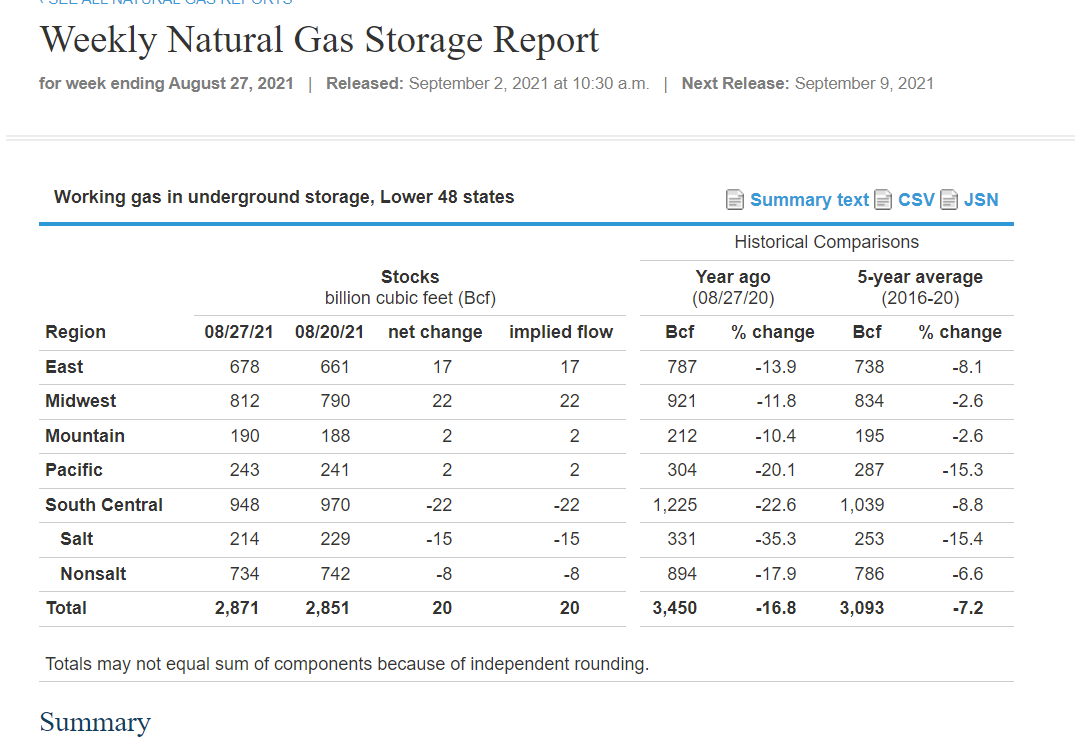Click South Central's 08/27/21 value 948
This screenshot has height=737, width=1075.
click(x=245, y=505)
